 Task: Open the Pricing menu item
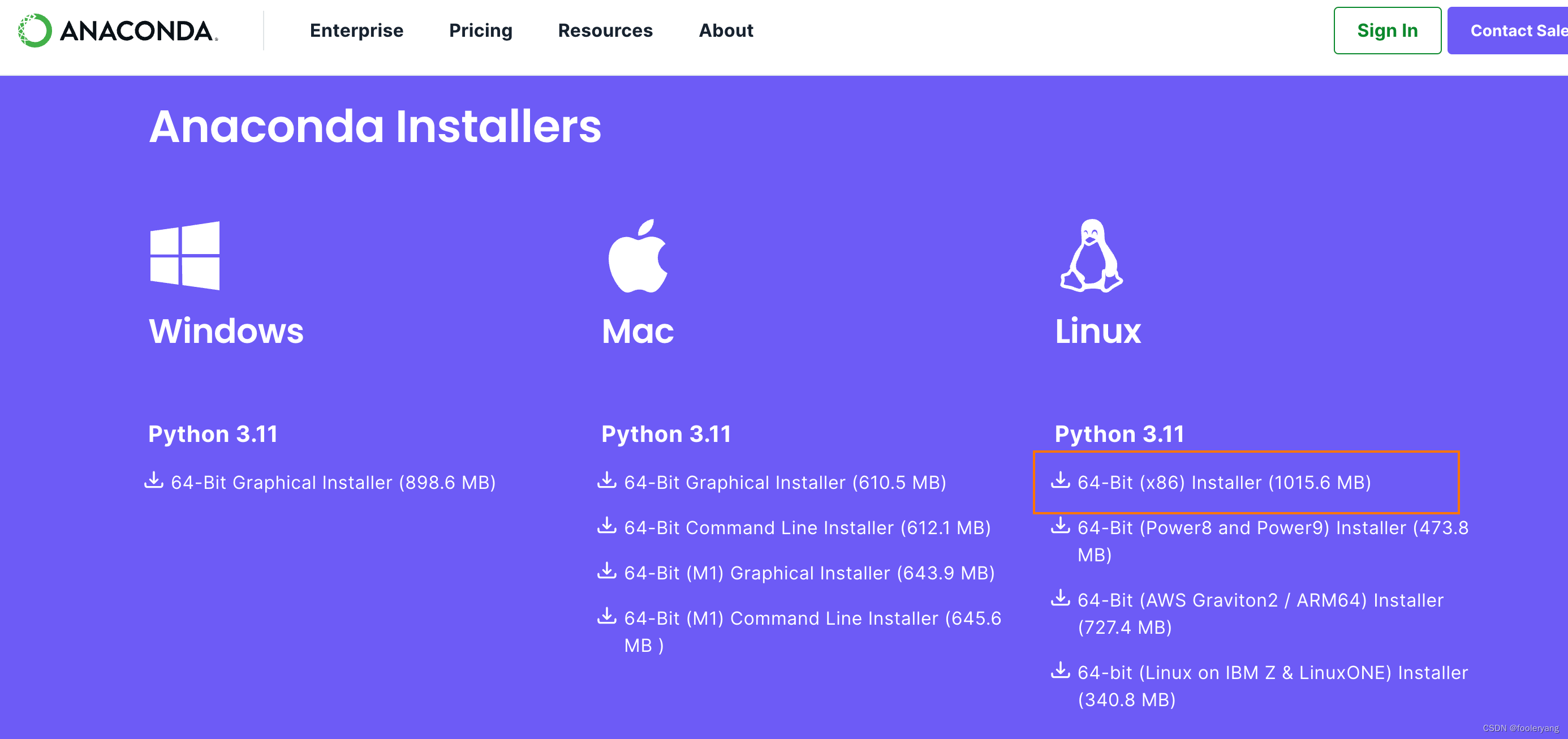coord(480,31)
